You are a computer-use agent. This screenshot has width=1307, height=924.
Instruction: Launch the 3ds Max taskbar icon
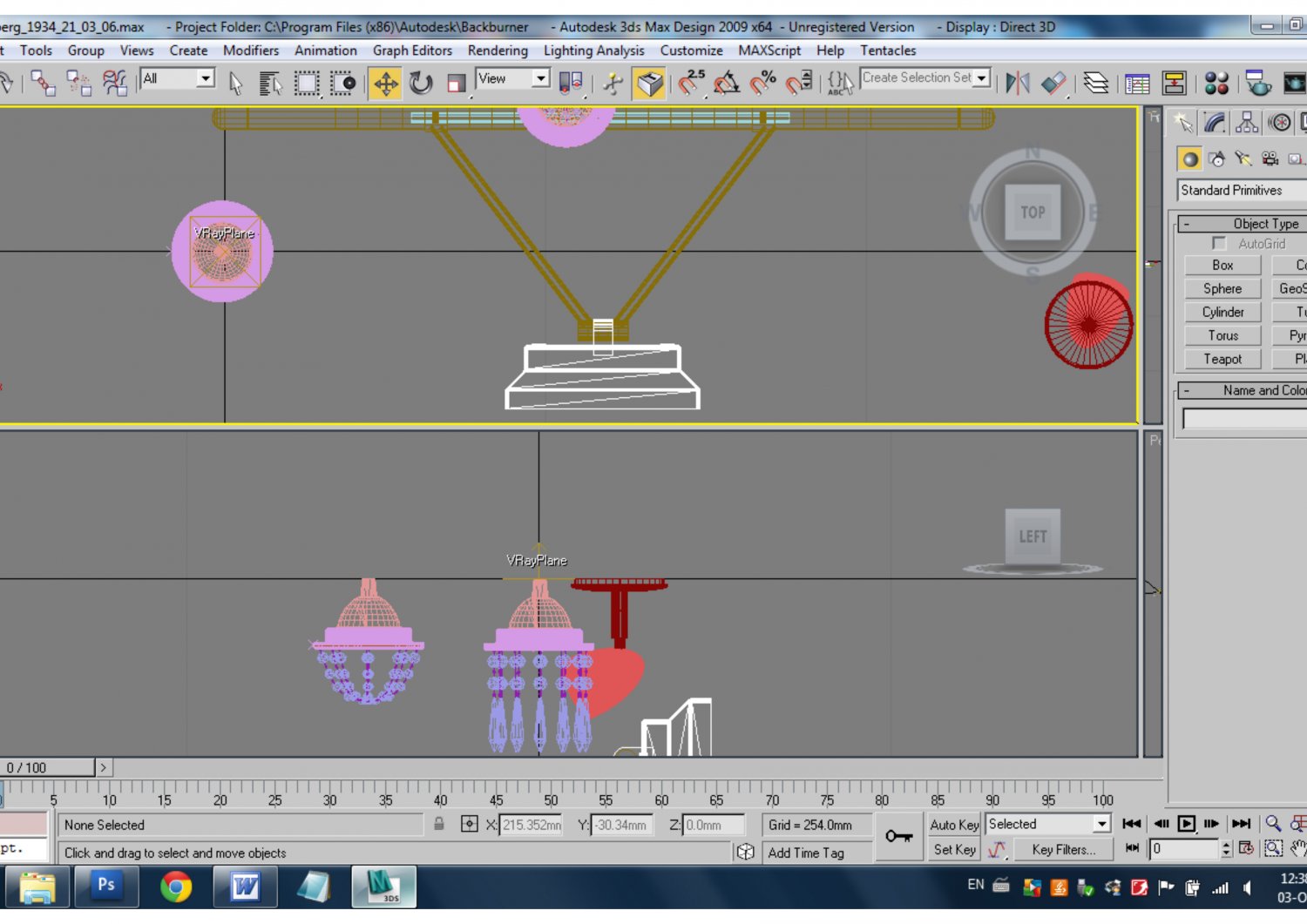point(385,887)
